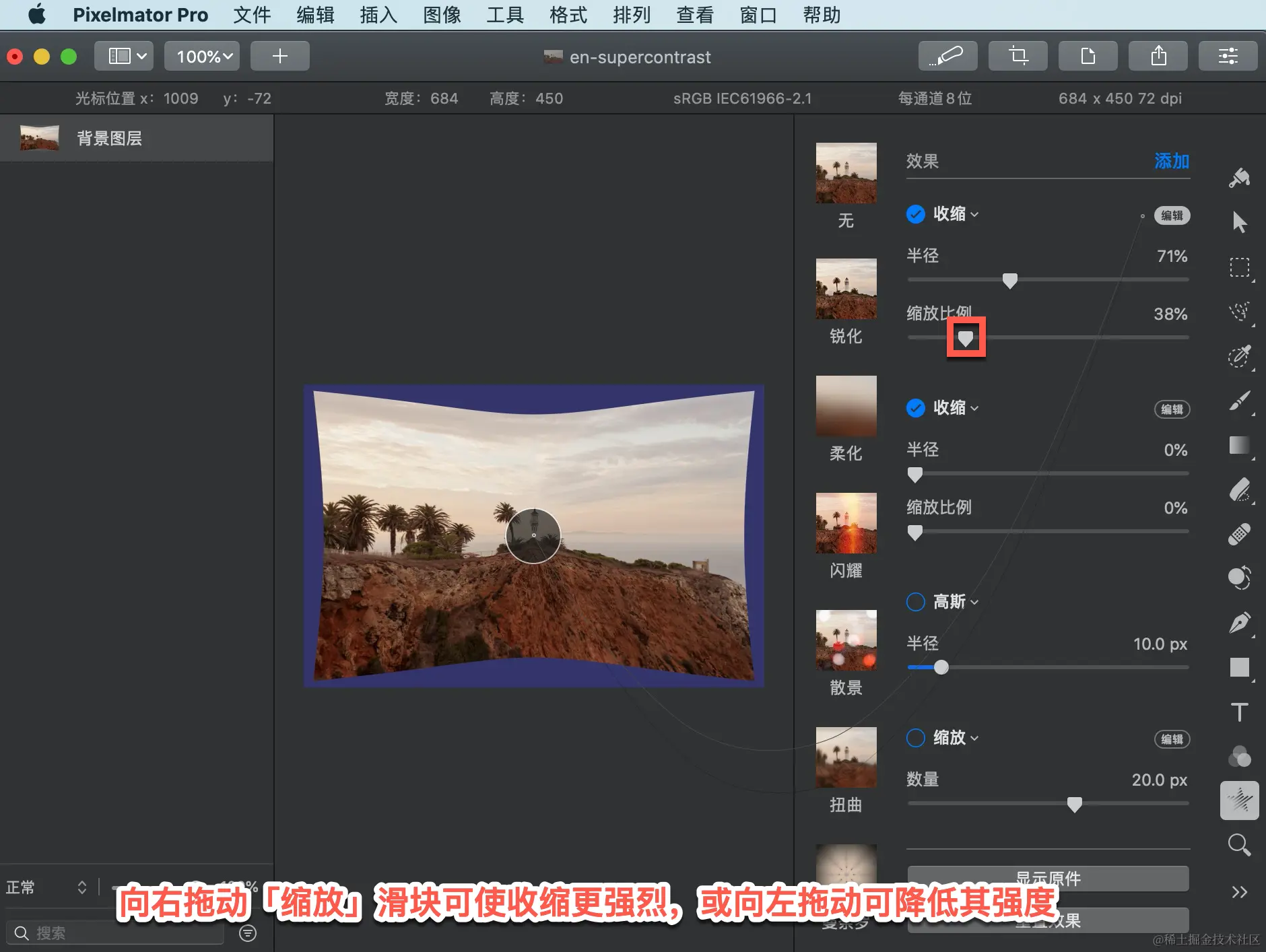Select the Free Selection lasso tool
Viewport: 1266px width, 952px height.
[x=1239, y=311]
